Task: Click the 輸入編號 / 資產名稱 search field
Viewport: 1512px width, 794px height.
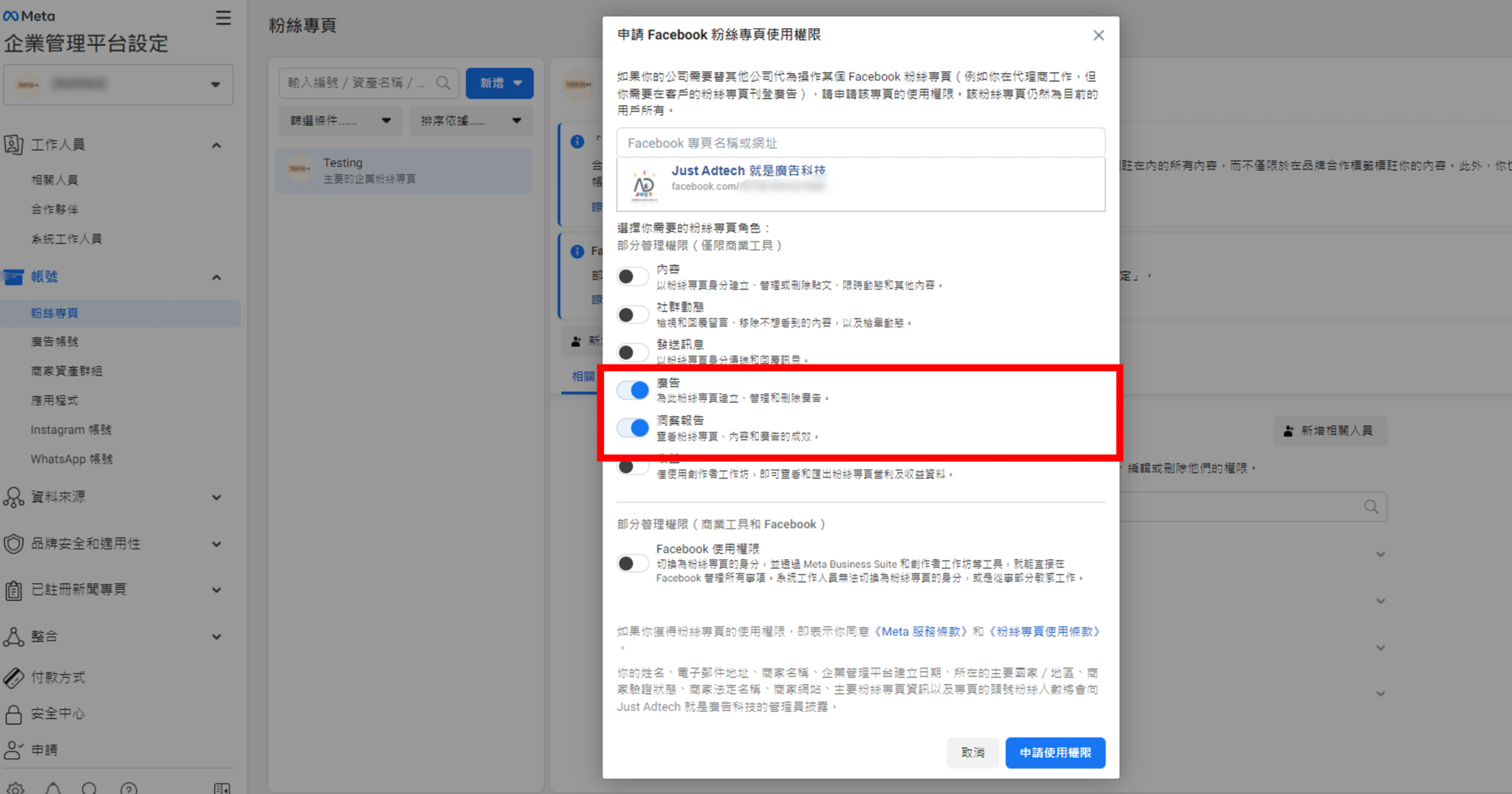Action: [368, 83]
